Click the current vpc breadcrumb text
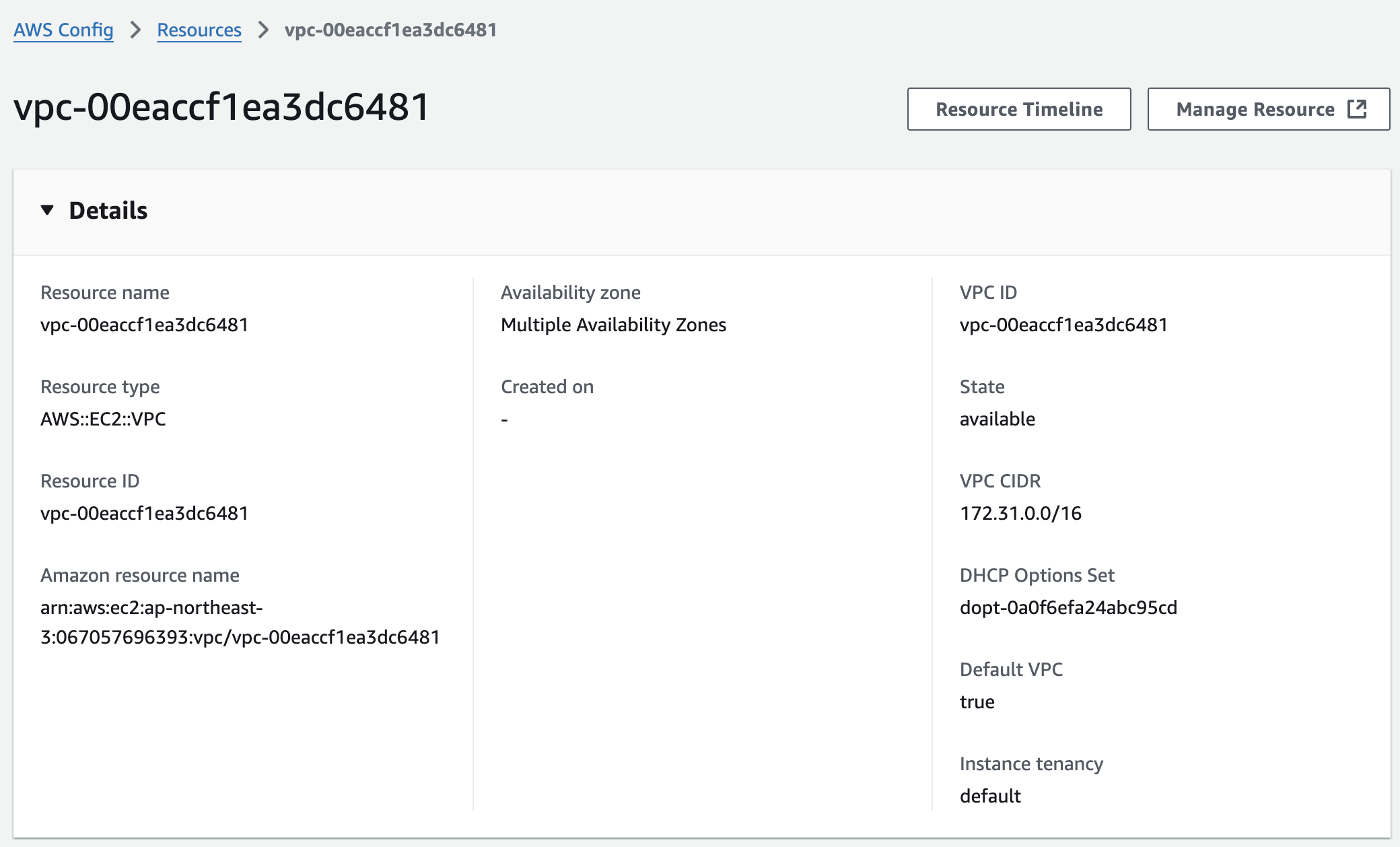This screenshot has width=1400, height=847. pyautogui.click(x=390, y=30)
